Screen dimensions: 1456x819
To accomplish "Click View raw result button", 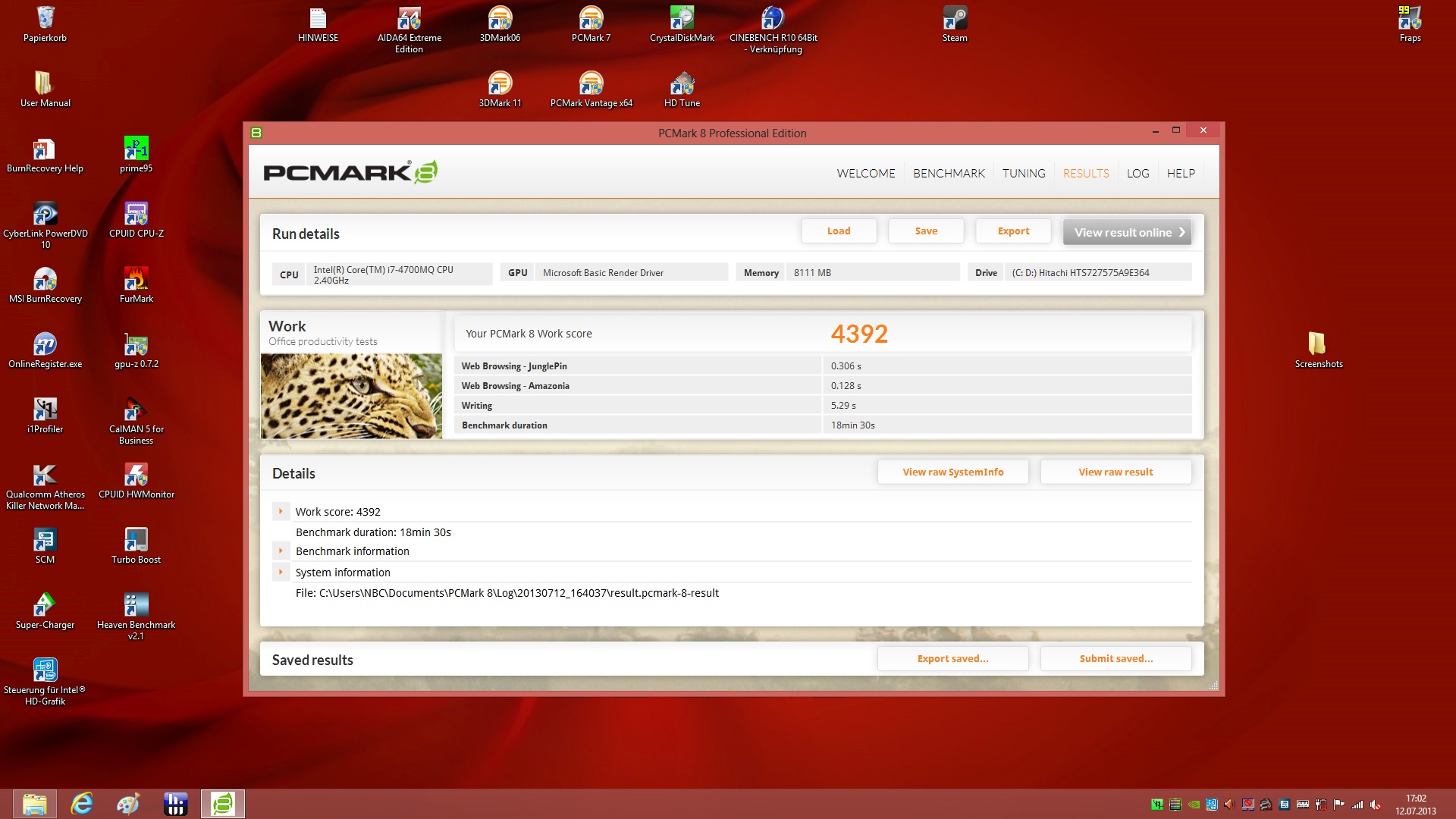I will tap(1116, 472).
